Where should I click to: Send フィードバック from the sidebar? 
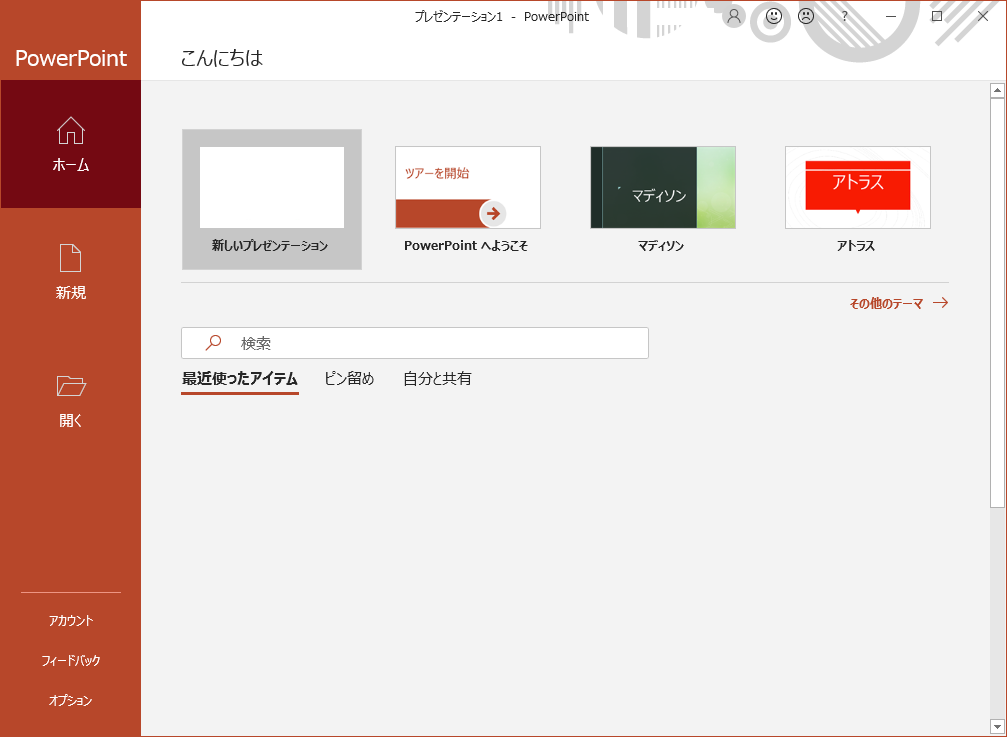70,660
